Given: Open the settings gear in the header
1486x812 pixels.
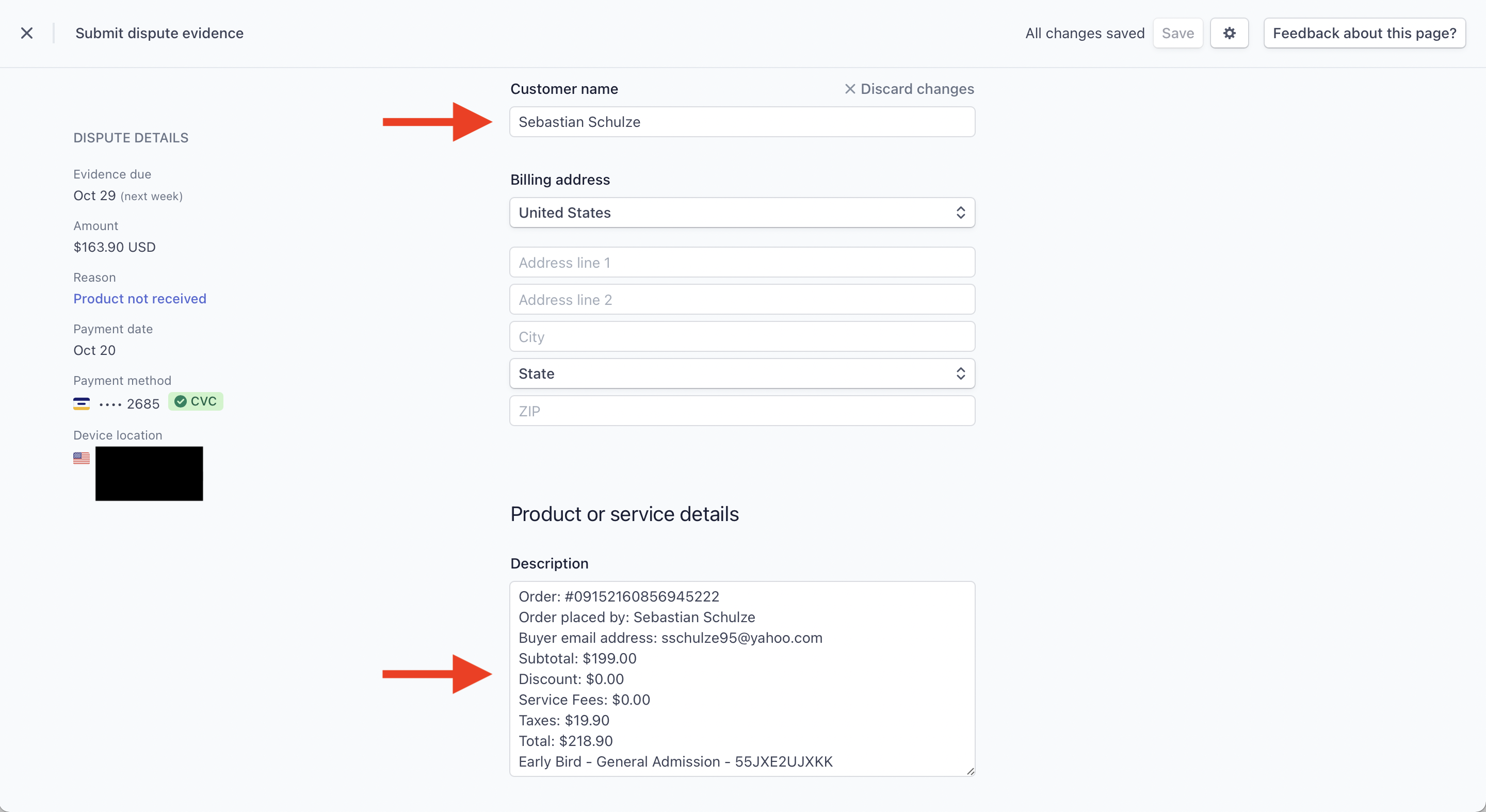Looking at the screenshot, I should pyautogui.click(x=1229, y=33).
